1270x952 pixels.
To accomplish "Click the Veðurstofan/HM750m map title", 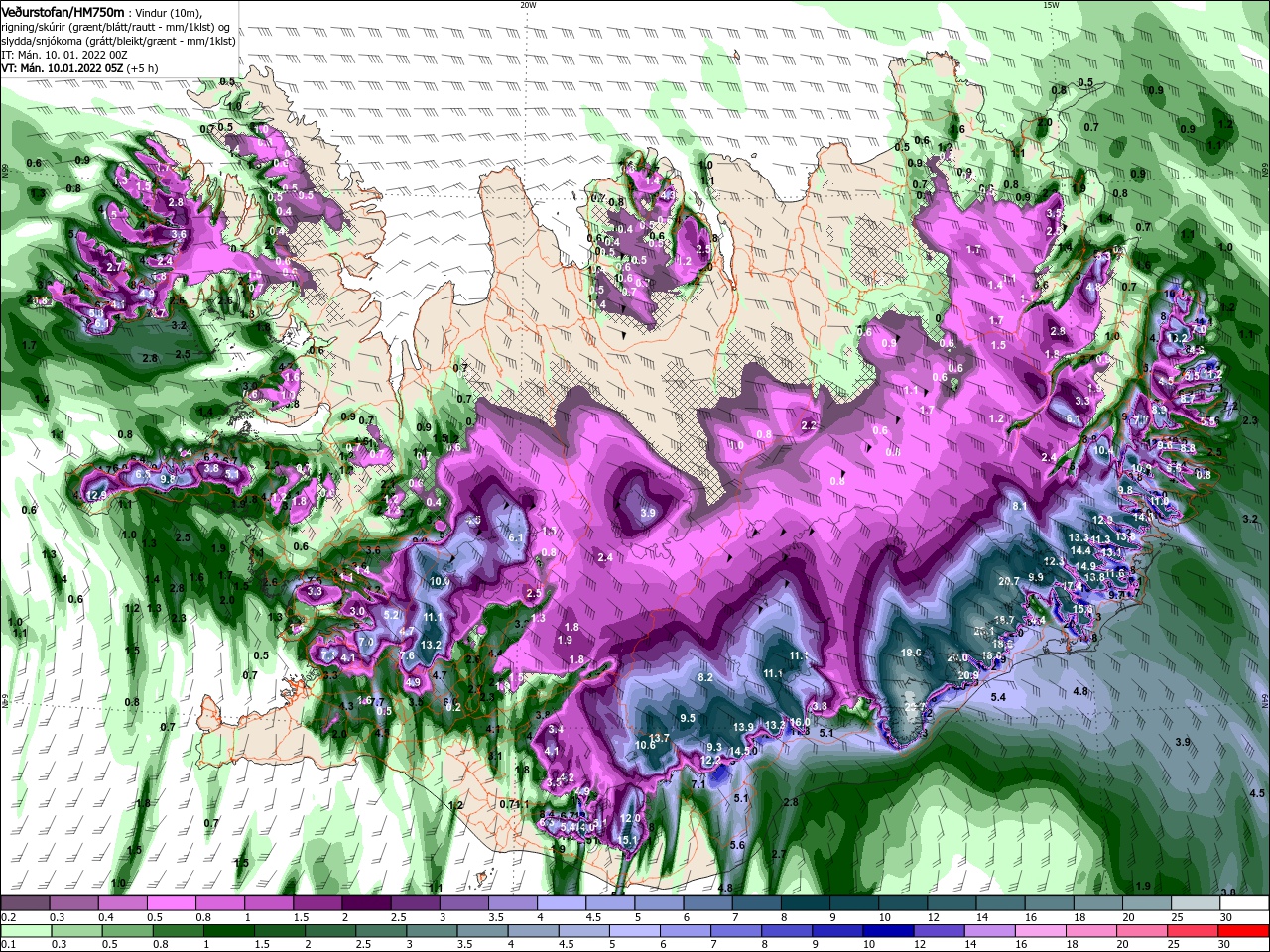I will pyautogui.click(x=62, y=11).
